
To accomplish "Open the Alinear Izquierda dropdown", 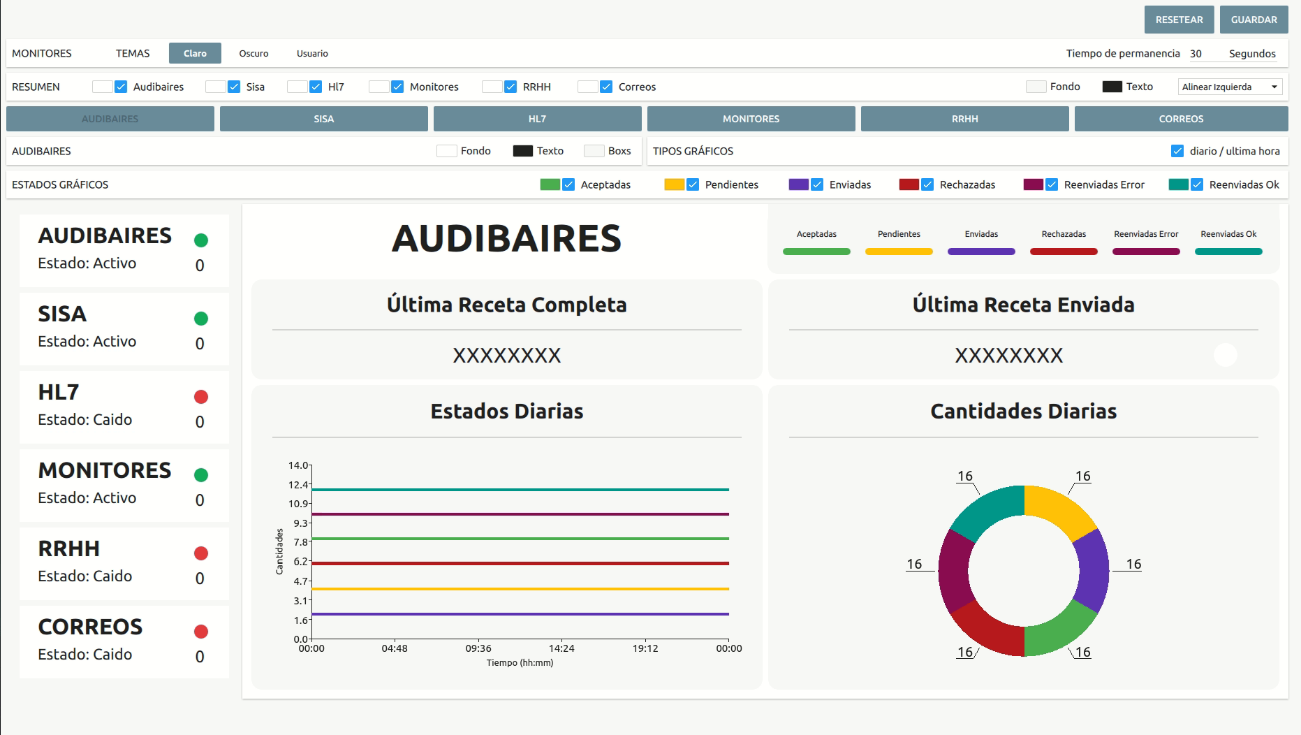I will (x=1229, y=86).
